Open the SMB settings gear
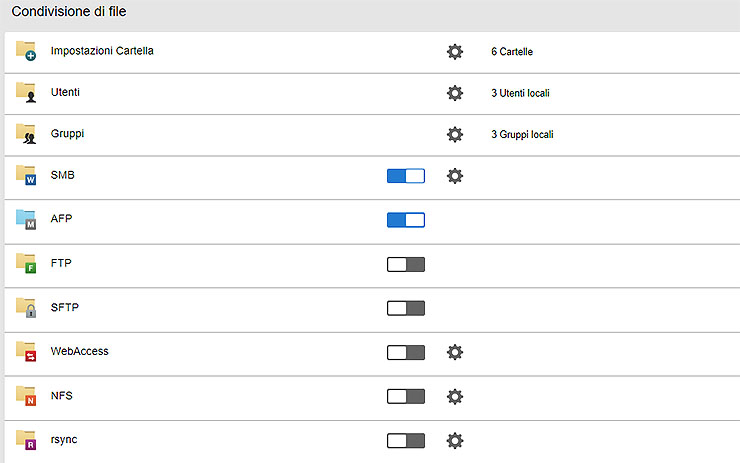 pos(455,176)
